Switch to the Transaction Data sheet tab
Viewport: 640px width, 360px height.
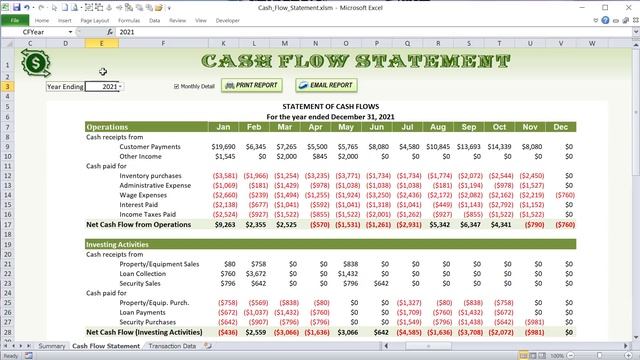coord(172,346)
